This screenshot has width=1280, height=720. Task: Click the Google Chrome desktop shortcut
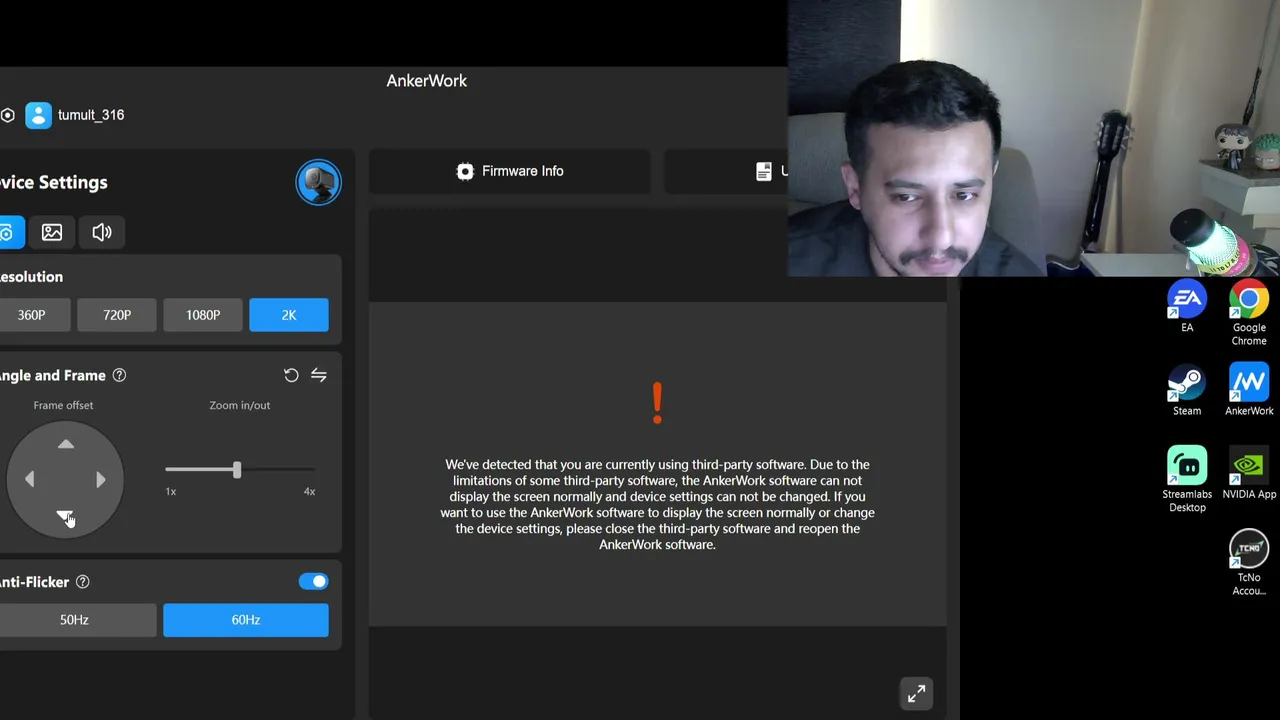click(1249, 314)
